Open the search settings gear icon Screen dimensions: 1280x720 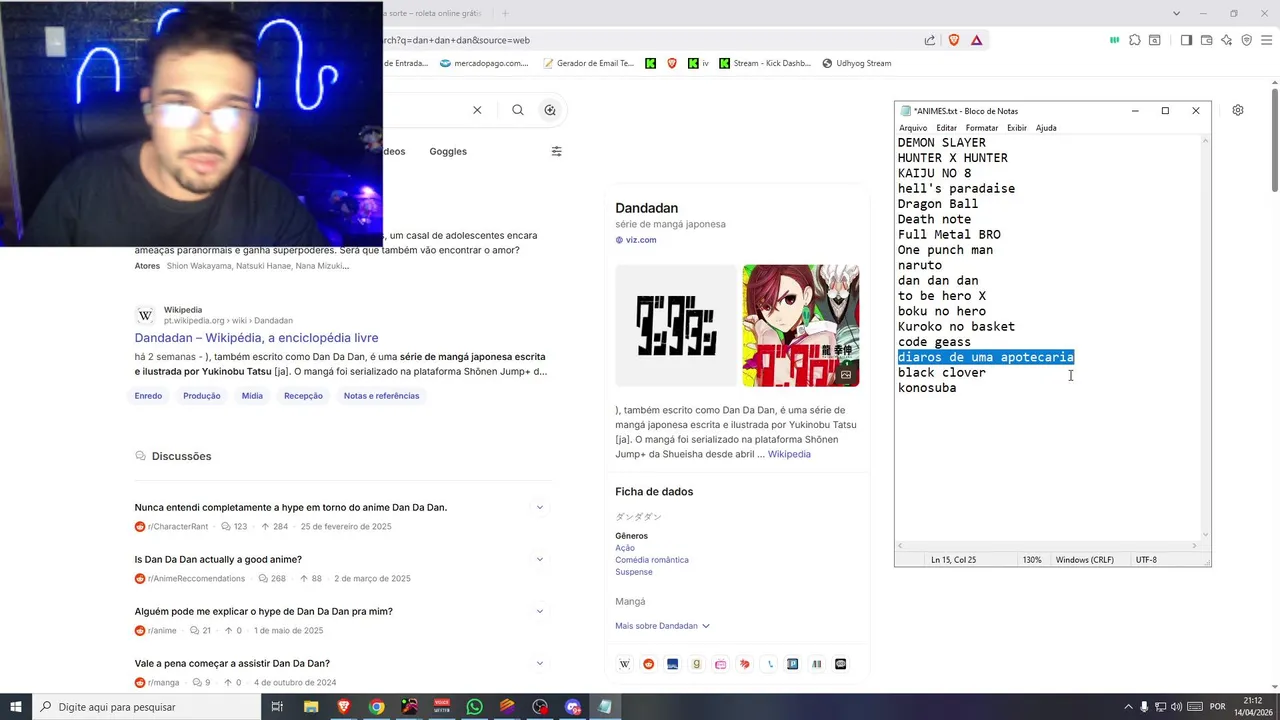click(1238, 110)
